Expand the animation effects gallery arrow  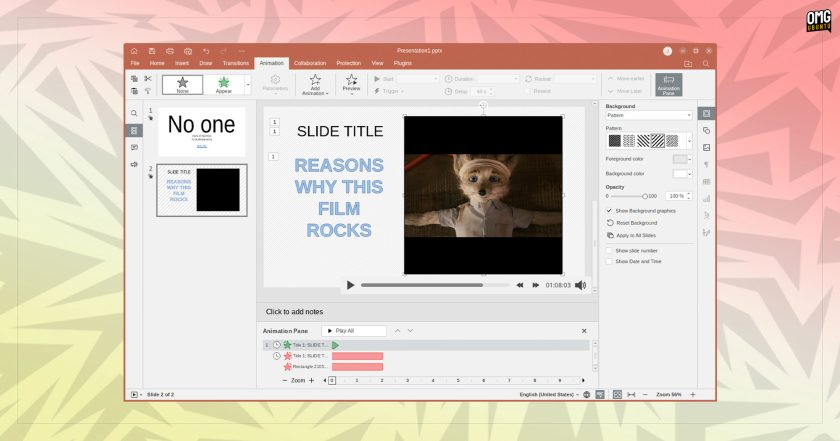[248, 85]
